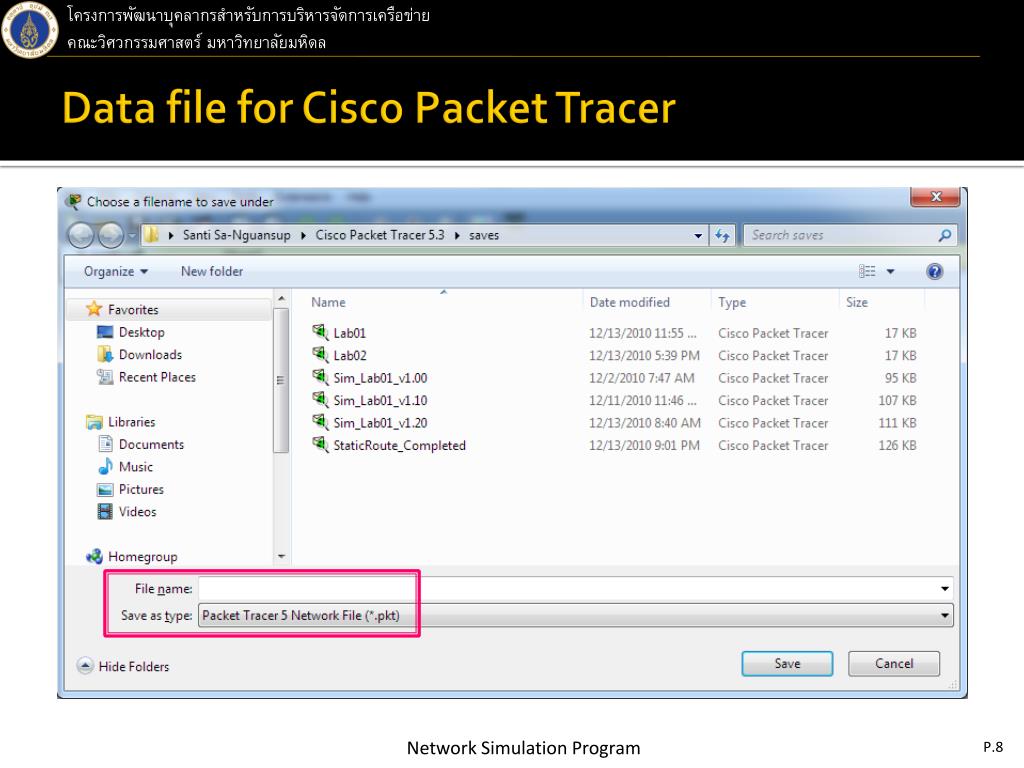Click the Pictures library icon
The width and height of the screenshot is (1024, 768).
click(104, 489)
